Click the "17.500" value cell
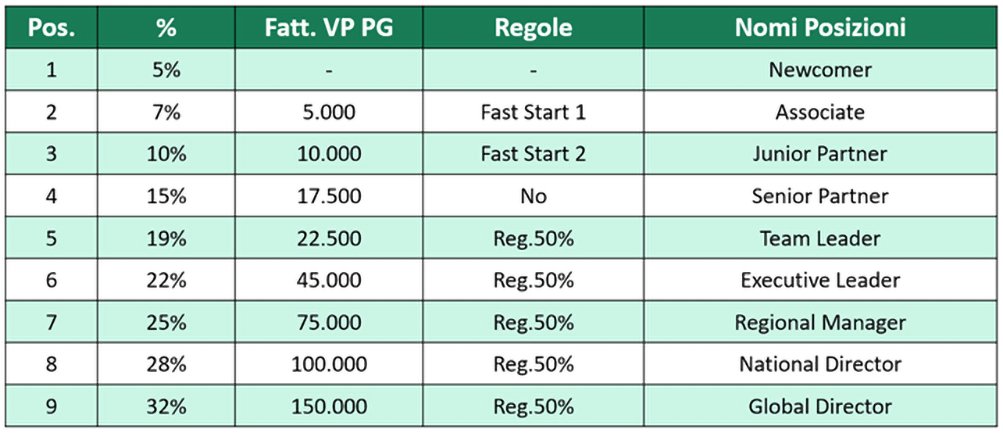Viewport: 1003px width, 433px height. (x=329, y=196)
